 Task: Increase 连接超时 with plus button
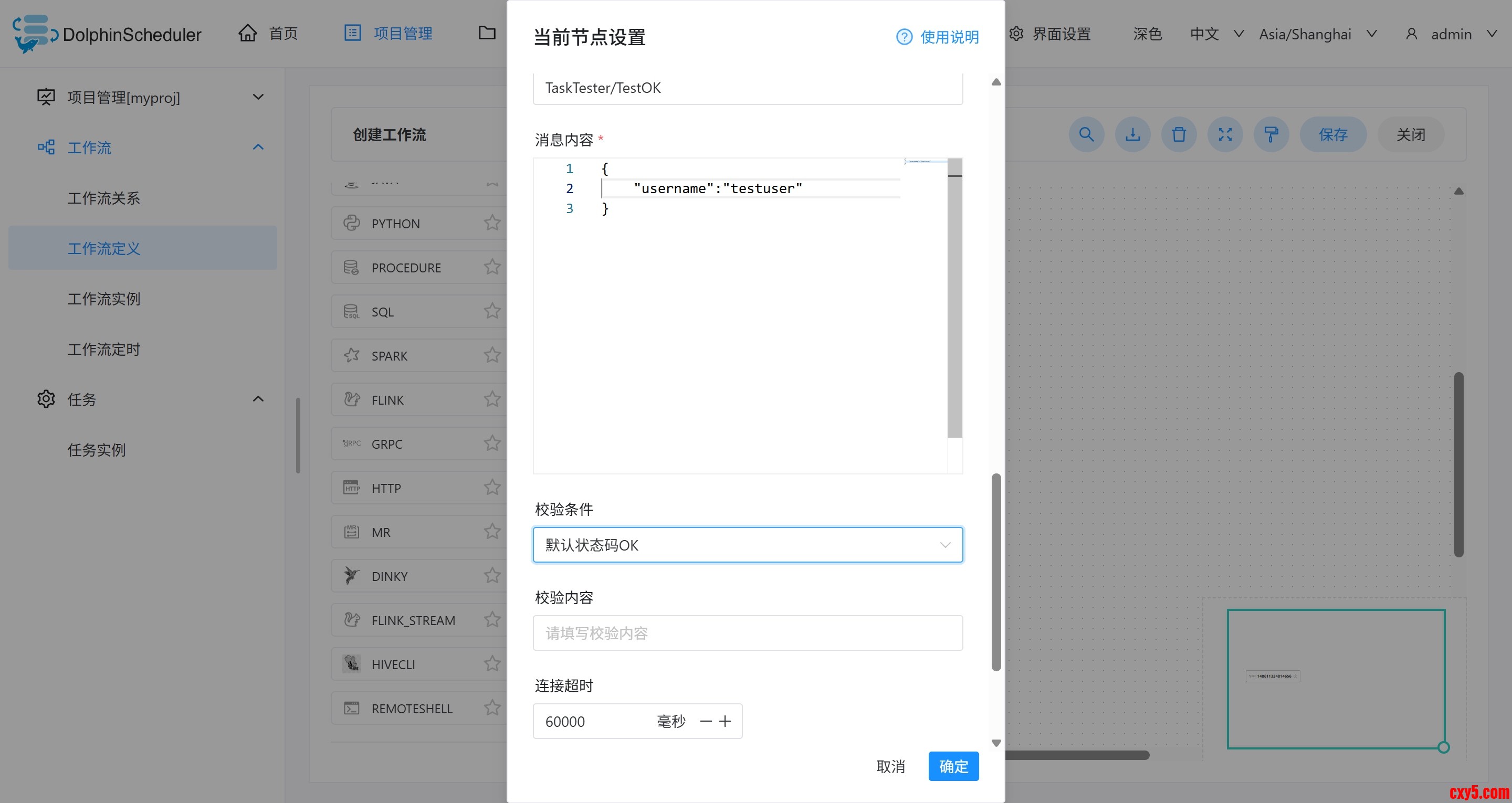coord(726,721)
